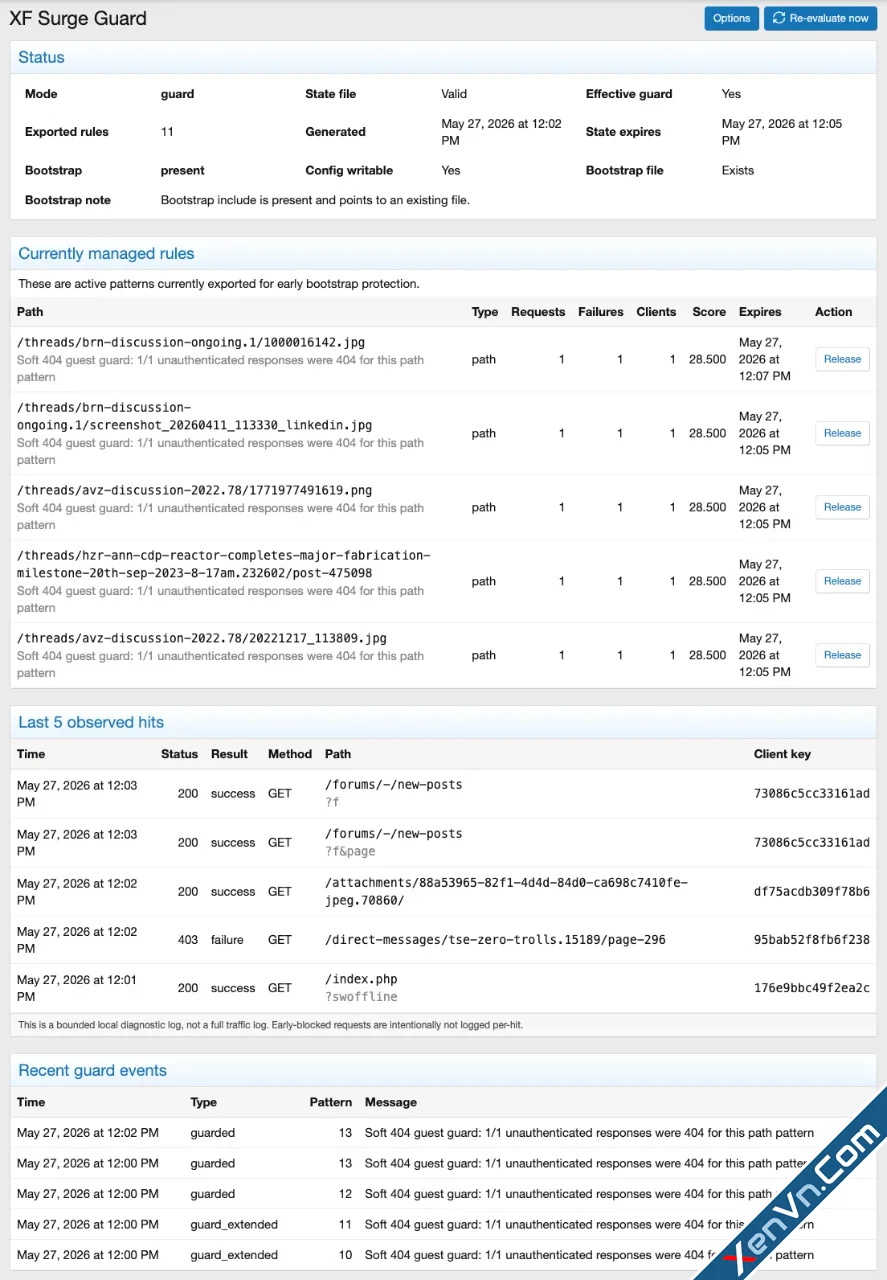
Task: Click client key 95bab52f8fb6f238
Action: (812, 940)
